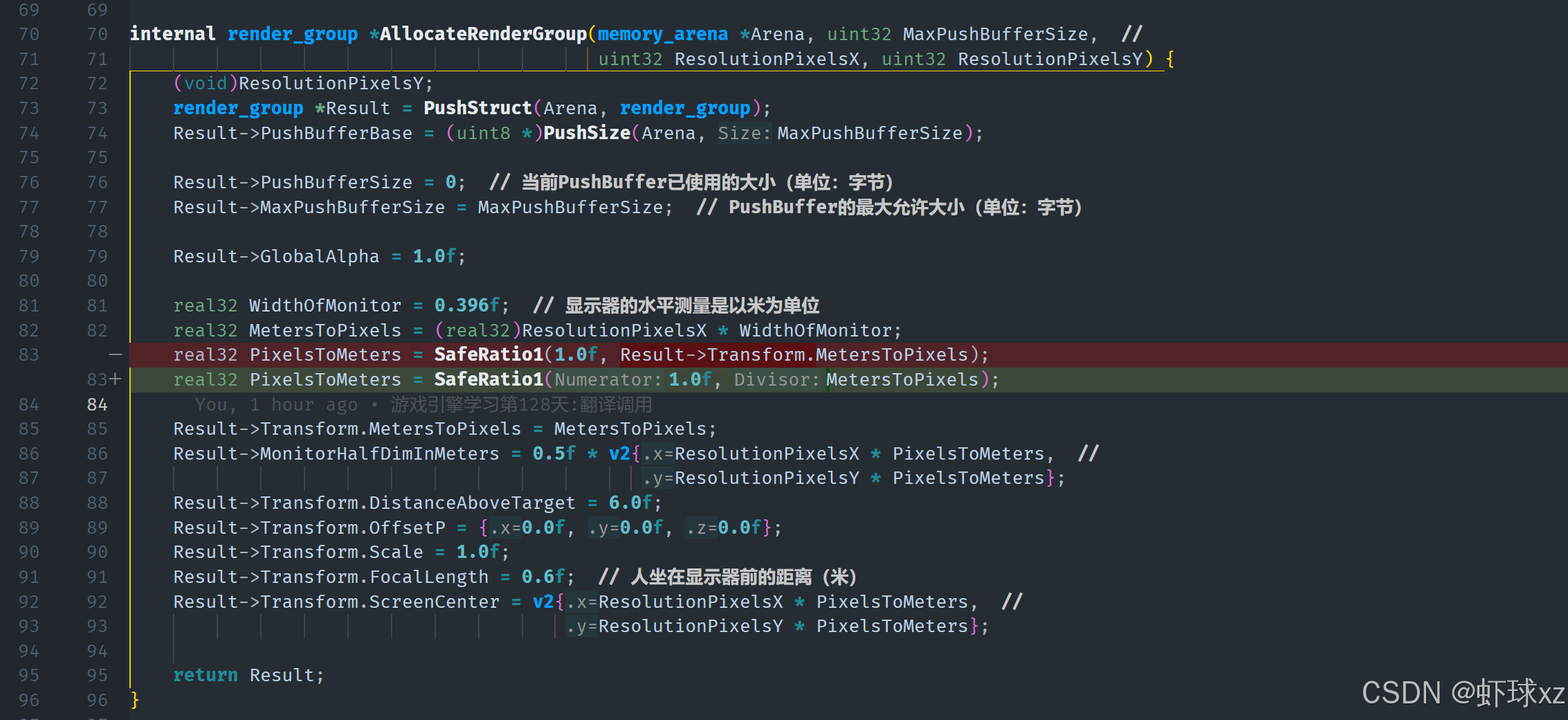
Task: Click the highlighted line number 84
Action: click(97, 404)
